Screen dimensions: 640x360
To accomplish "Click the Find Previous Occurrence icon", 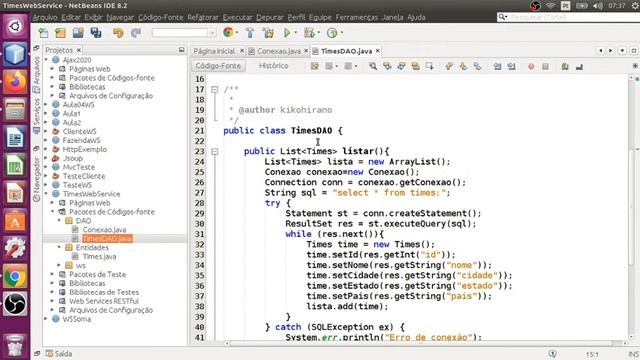I will (x=387, y=66).
